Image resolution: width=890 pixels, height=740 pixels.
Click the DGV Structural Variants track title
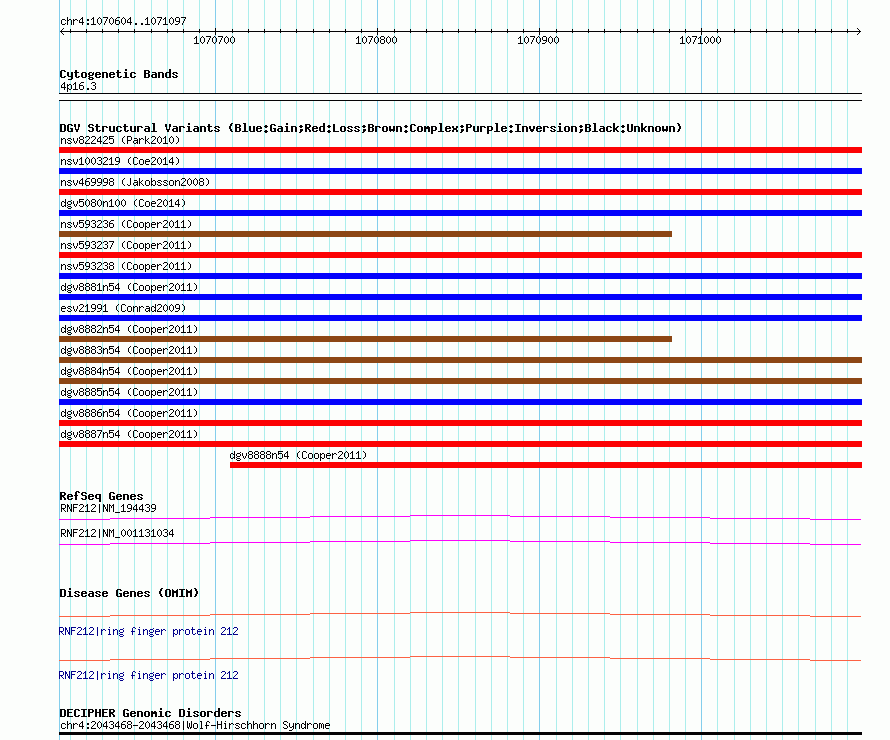click(x=370, y=128)
